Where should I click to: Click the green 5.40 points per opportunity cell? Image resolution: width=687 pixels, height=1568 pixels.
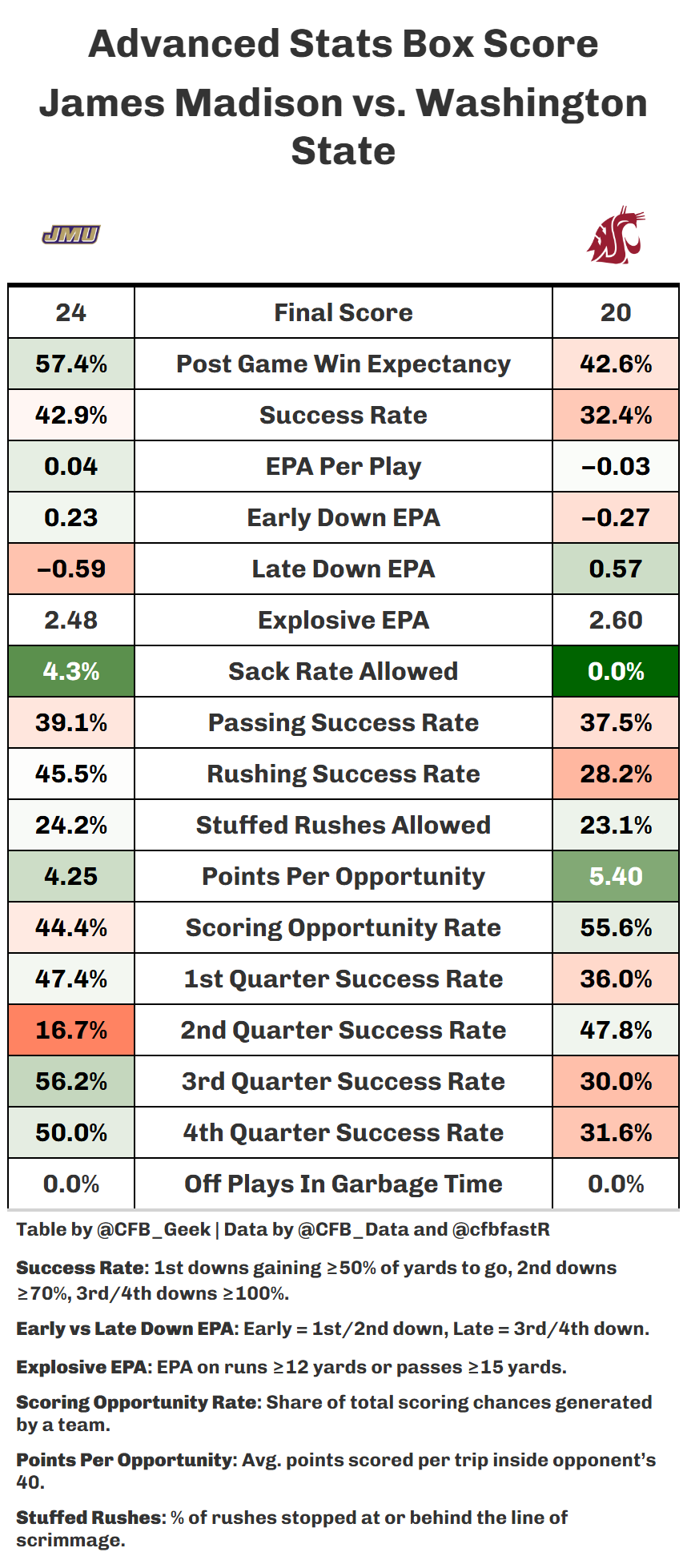pos(616,876)
